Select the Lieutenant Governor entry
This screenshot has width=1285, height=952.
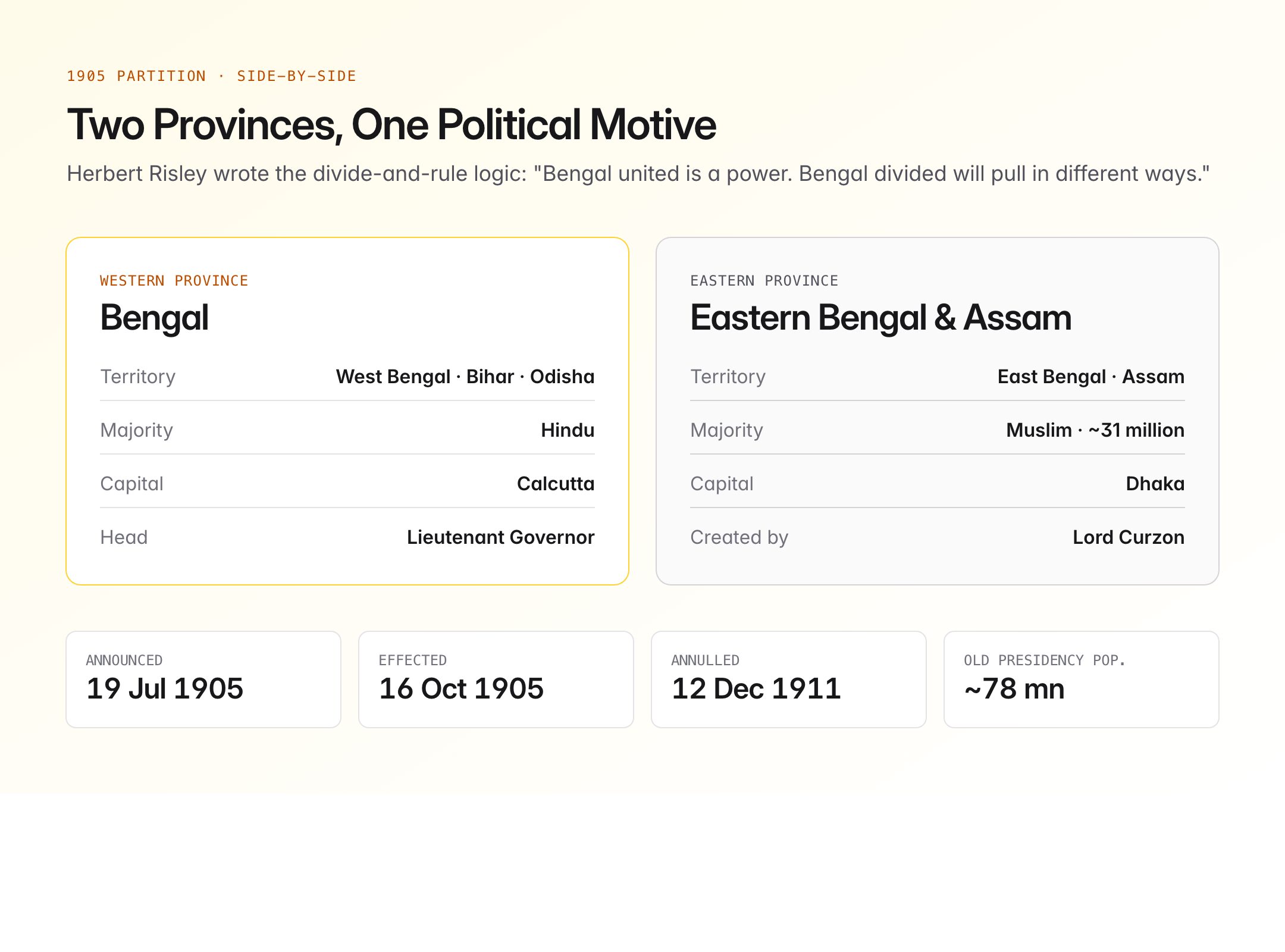[500, 537]
